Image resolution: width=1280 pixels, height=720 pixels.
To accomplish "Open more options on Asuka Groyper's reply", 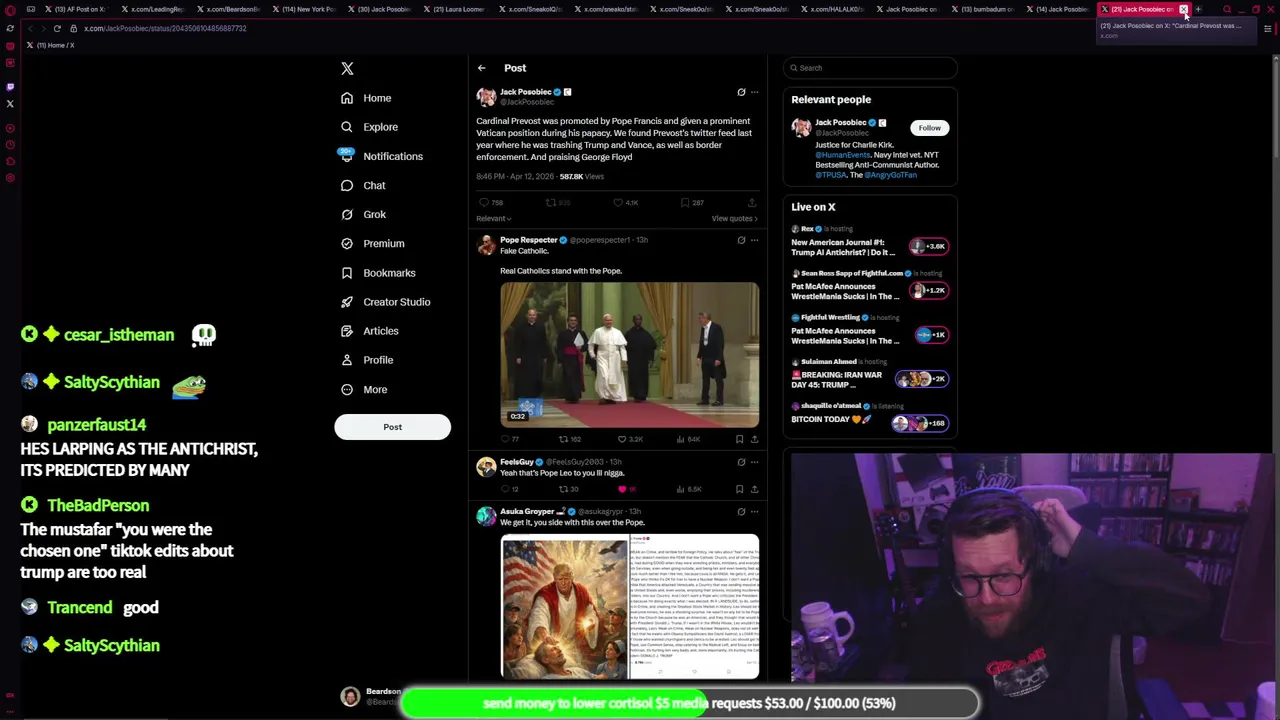I will coord(755,511).
